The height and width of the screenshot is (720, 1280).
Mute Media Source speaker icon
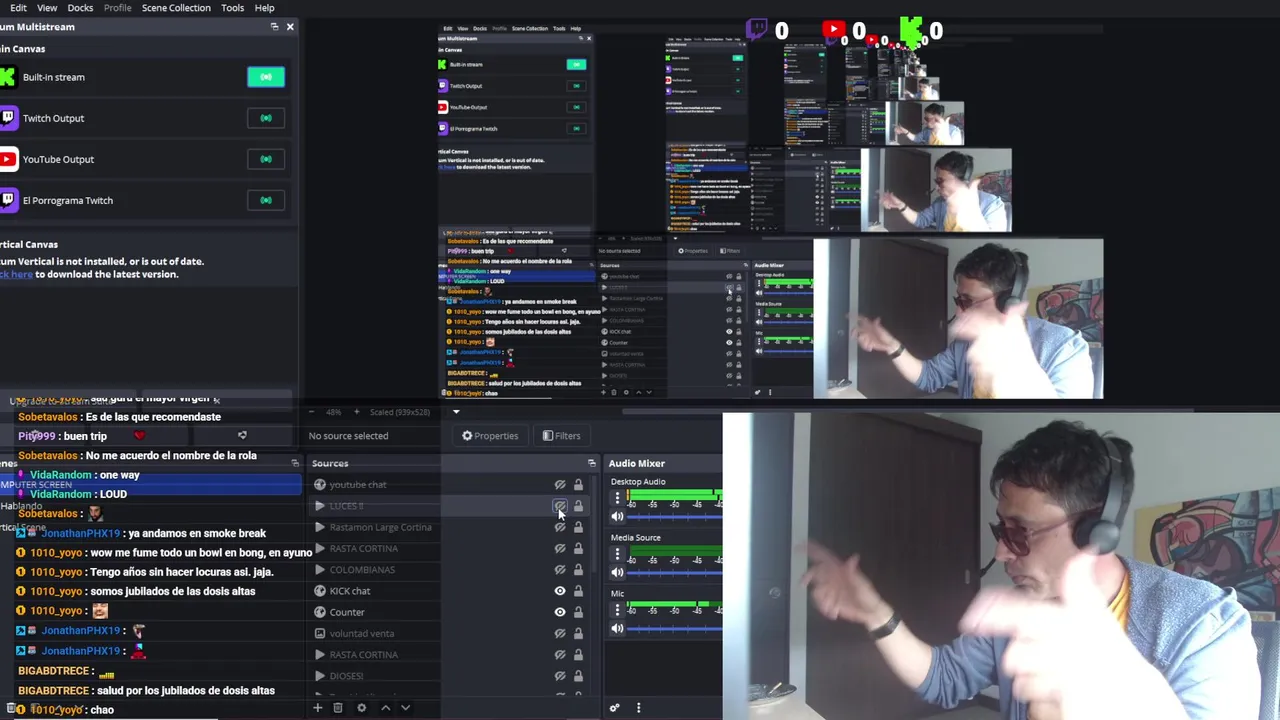click(x=617, y=573)
